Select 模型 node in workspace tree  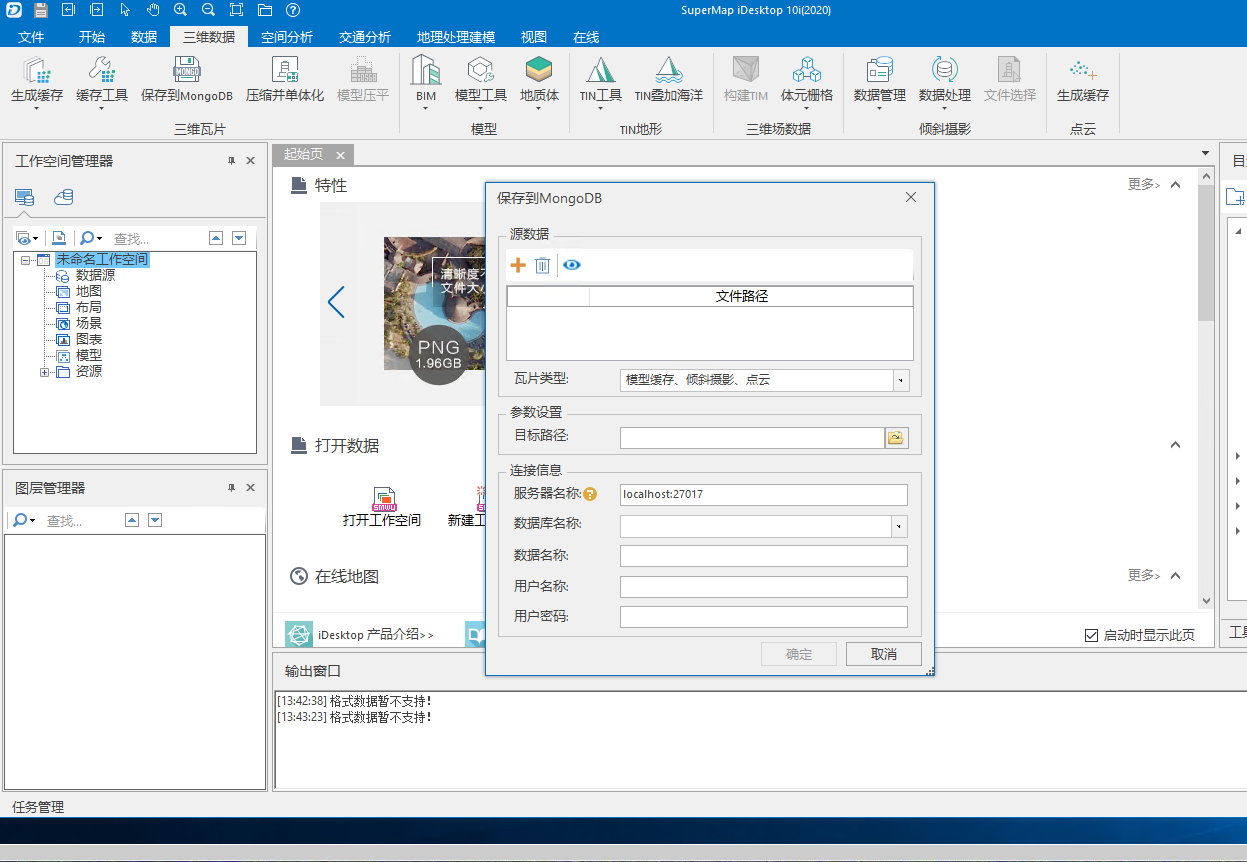point(88,355)
